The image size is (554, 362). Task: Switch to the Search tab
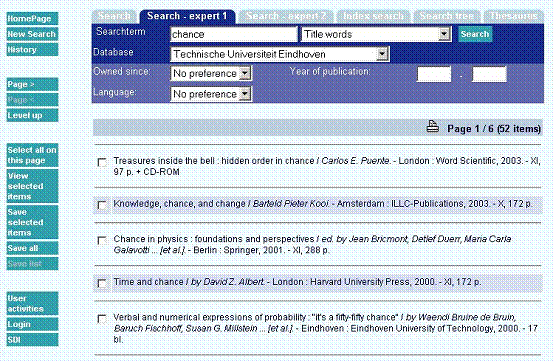click(114, 17)
